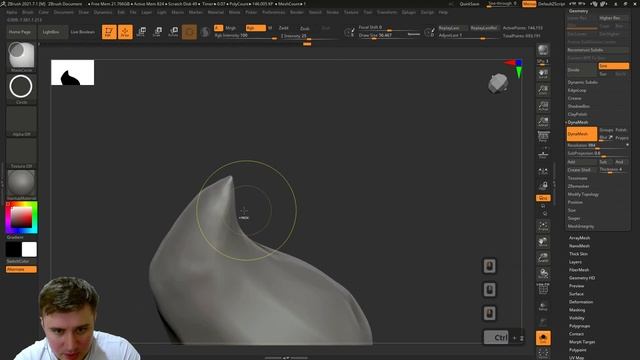Viewport: 640px width, 360px height.
Task: Toggle Line Fill PolyFrame icon
Action: click(543, 289)
